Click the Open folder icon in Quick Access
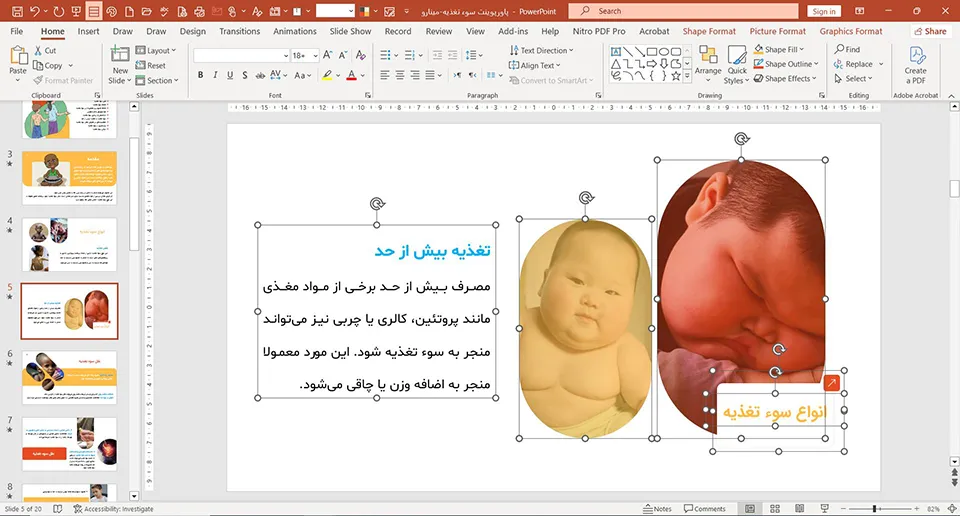The width and height of the screenshot is (960, 516). [x=146, y=11]
